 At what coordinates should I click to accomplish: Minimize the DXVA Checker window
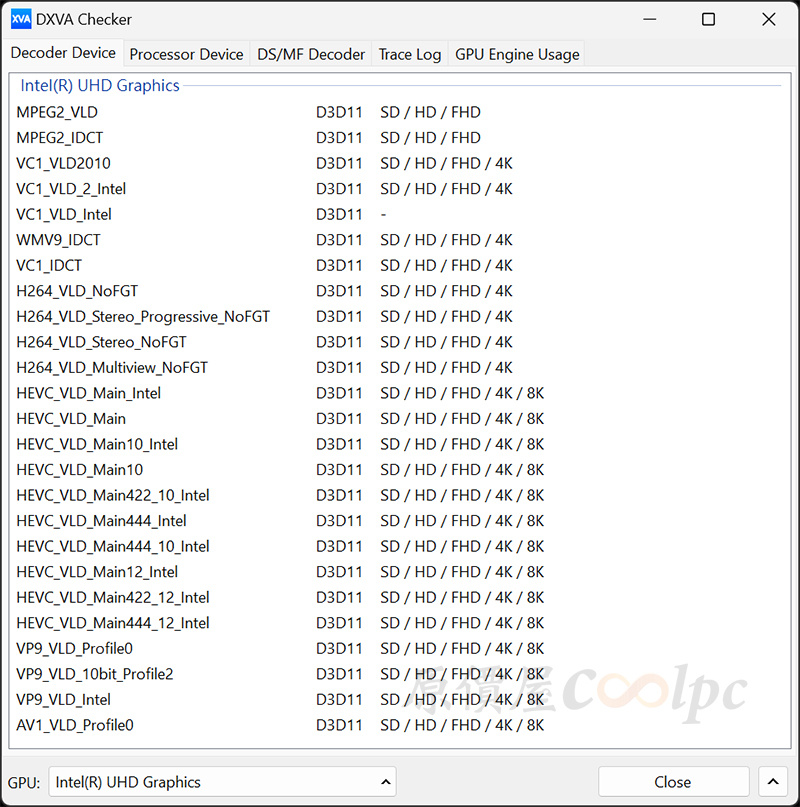click(x=650, y=20)
